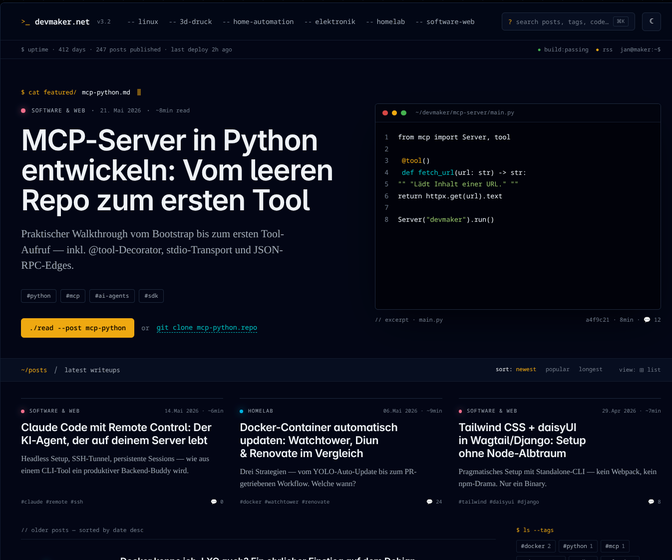The image size is (672, 560).
Task: Open Tailwind CSS + daisyUI post
Action: 522,440
